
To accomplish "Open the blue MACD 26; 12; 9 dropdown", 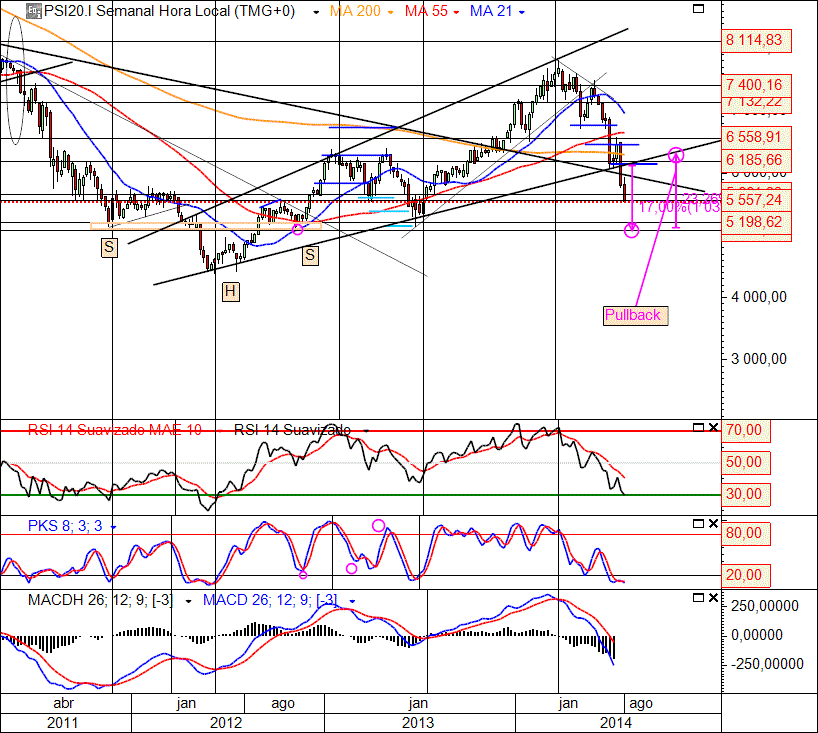I will point(352,602).
